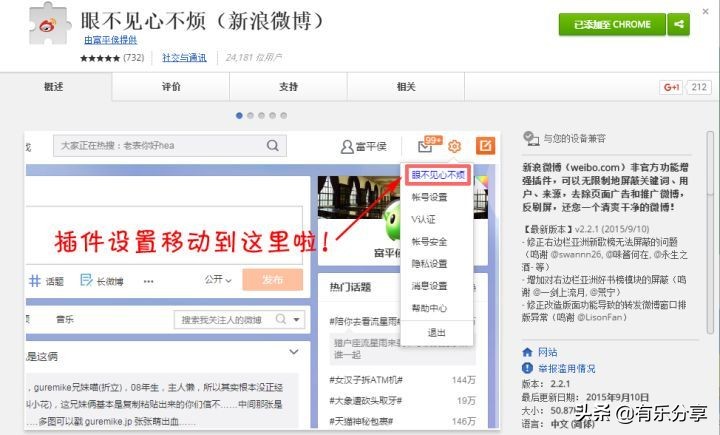This screenshot has height=435, width=720.
Task: Click the magnifier icon in the followed-posts search
Action: pos(281,319)
